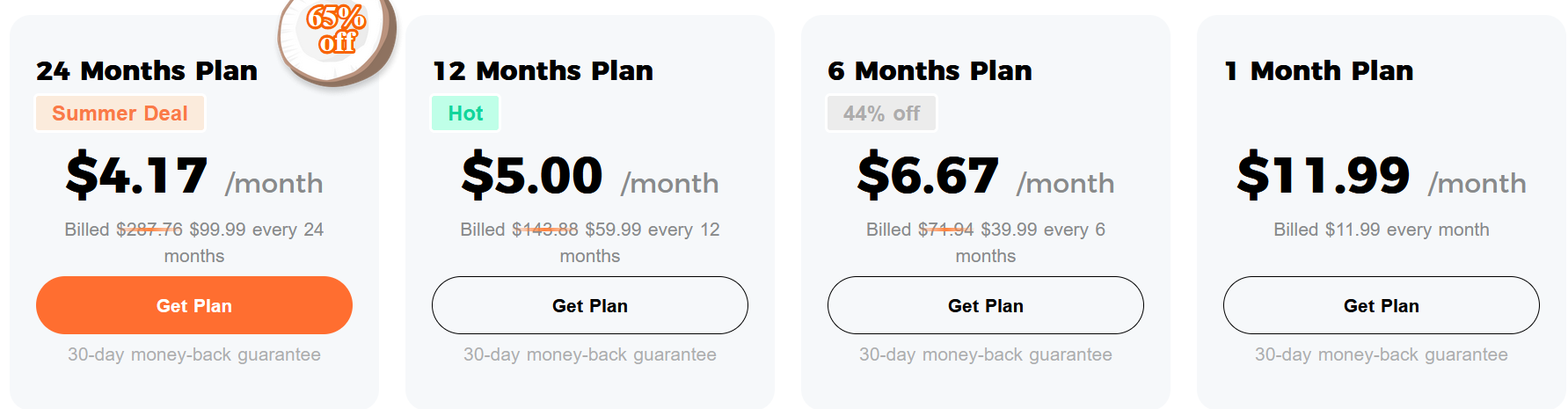This screenshot has width=1568, height=409.
Task: Click the $11.99 per month price
Action: point(1382,175)
